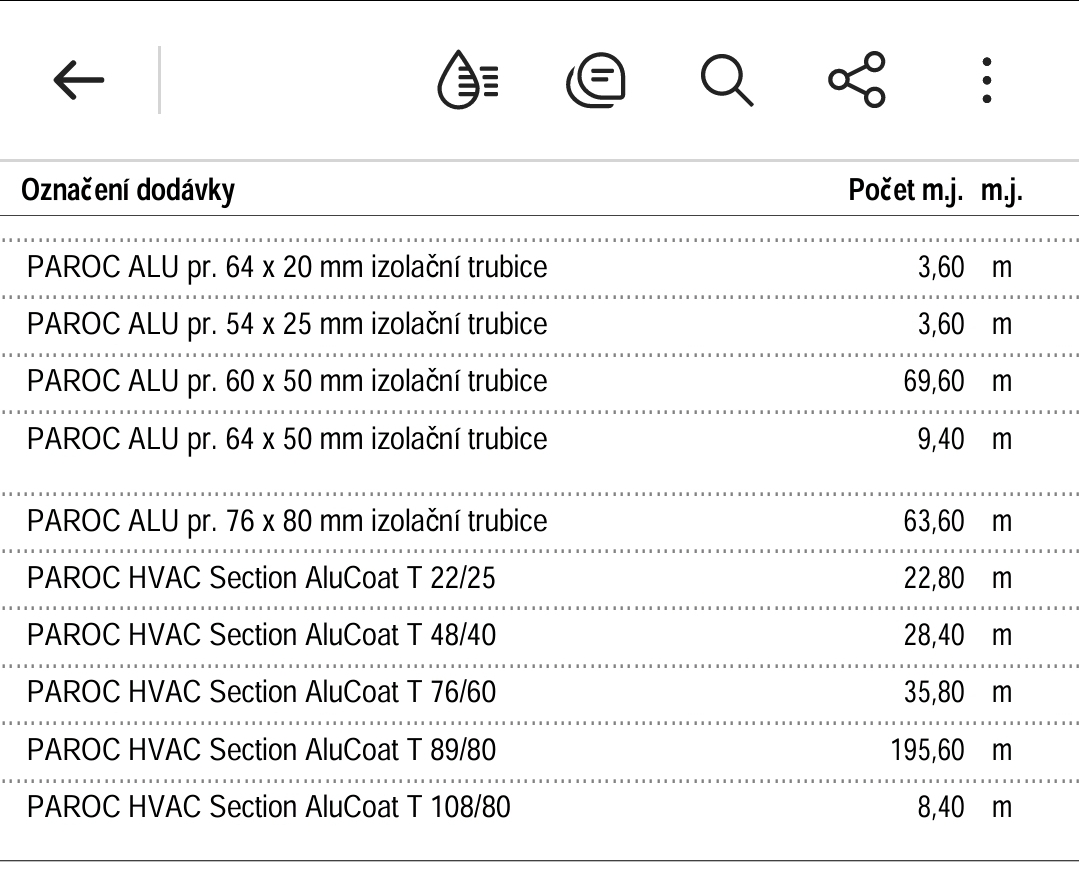The height and width of the screenshot is (871, 1079).
Task: Select the 69,60 quantity value
Action: [934, 382]
